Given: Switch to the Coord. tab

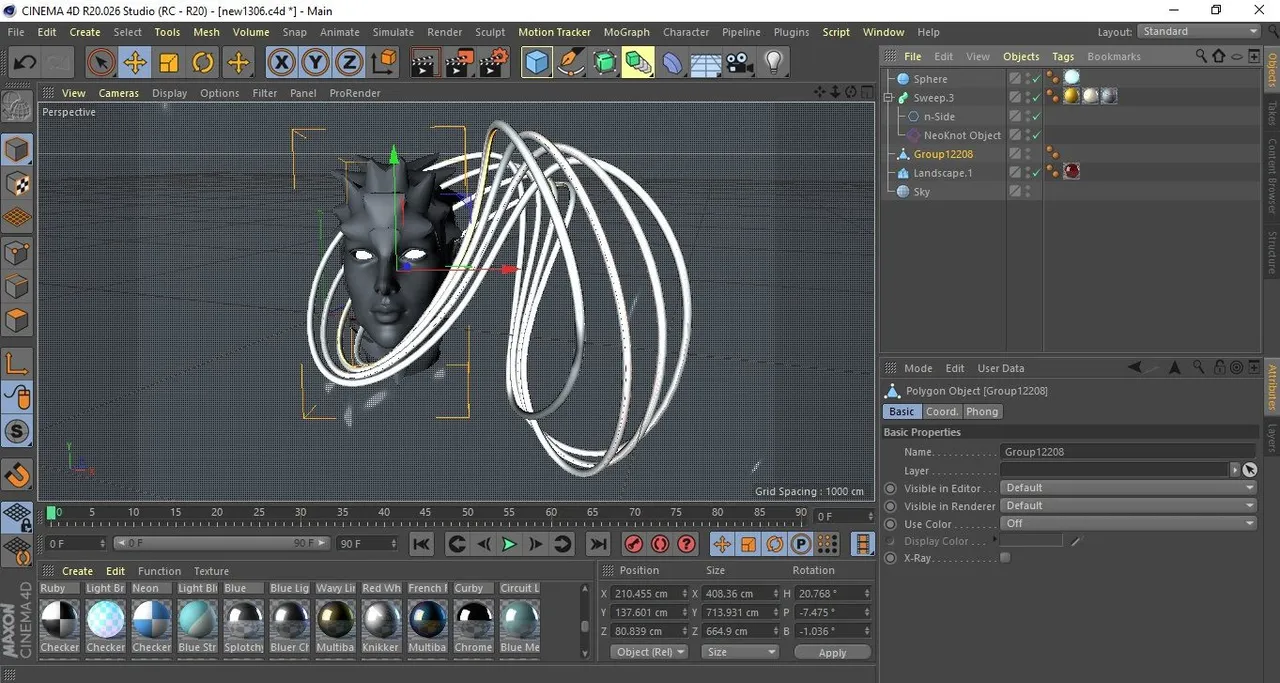Looking at the screenshot, I should (x=942, y=412).
